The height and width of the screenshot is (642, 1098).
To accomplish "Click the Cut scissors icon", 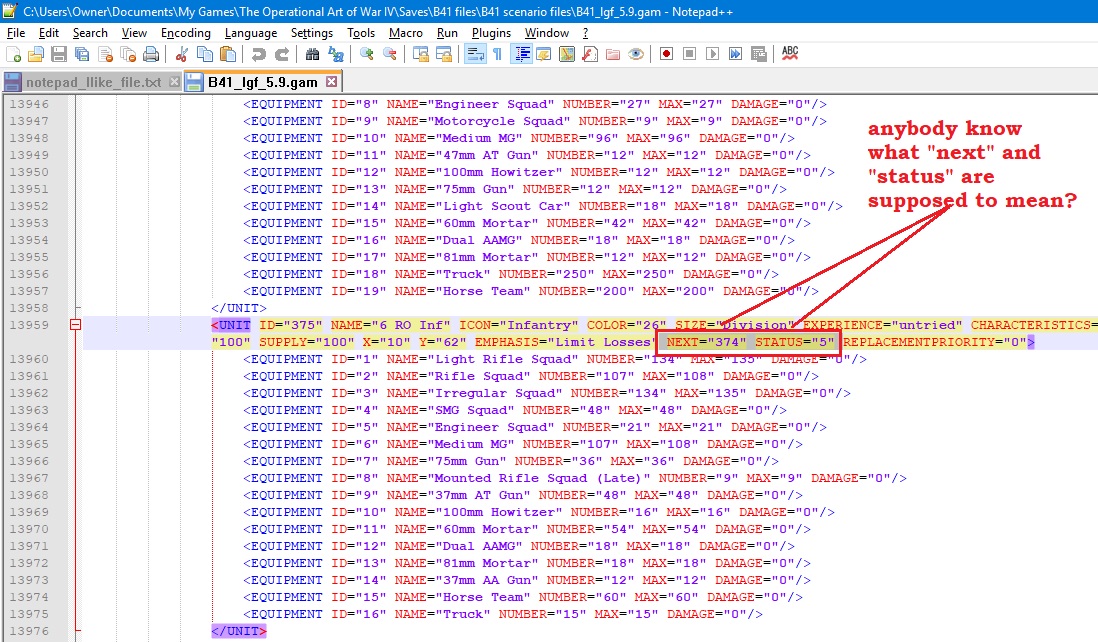I will [181, 54].
